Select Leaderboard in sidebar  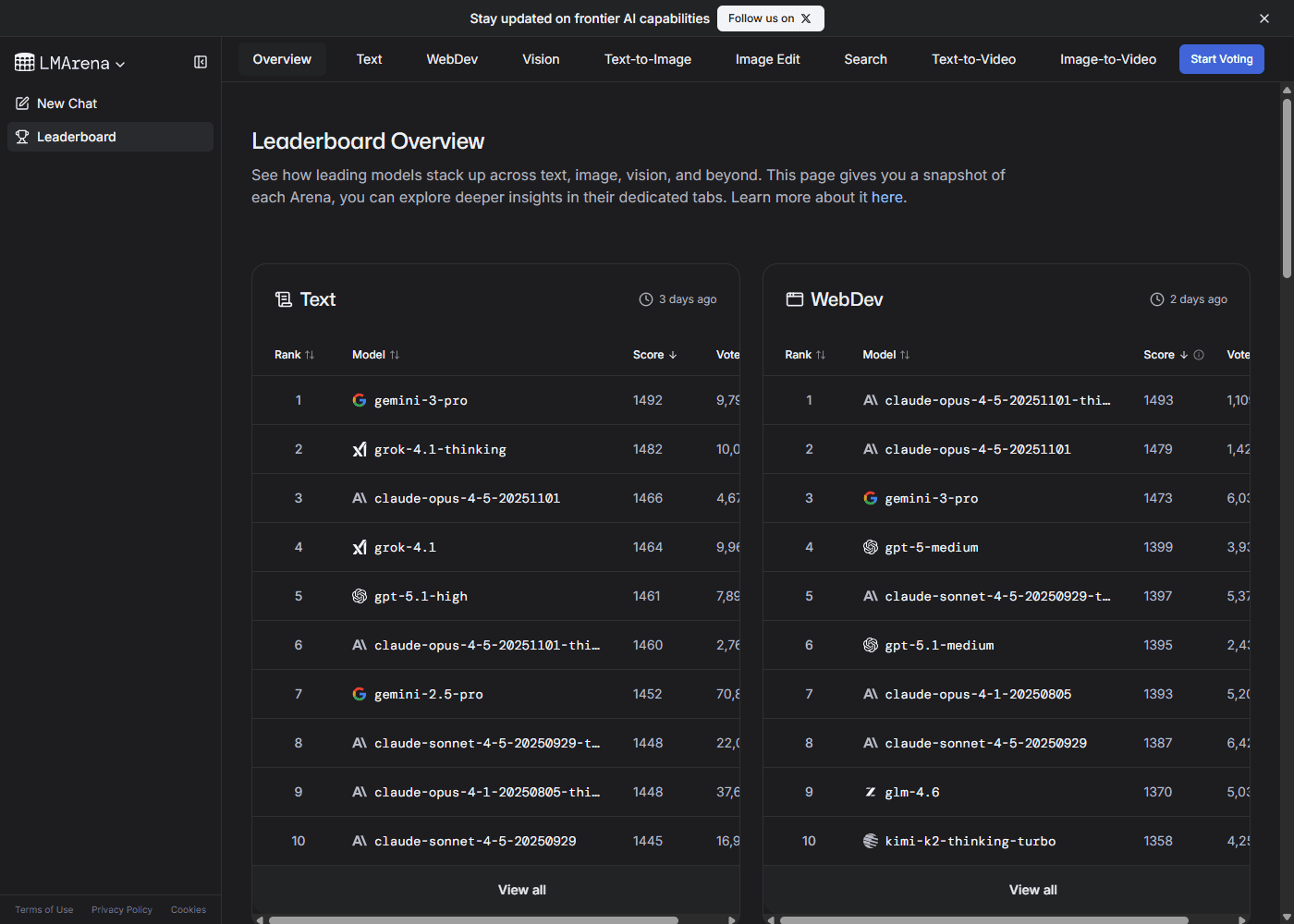tap(110, 137)
